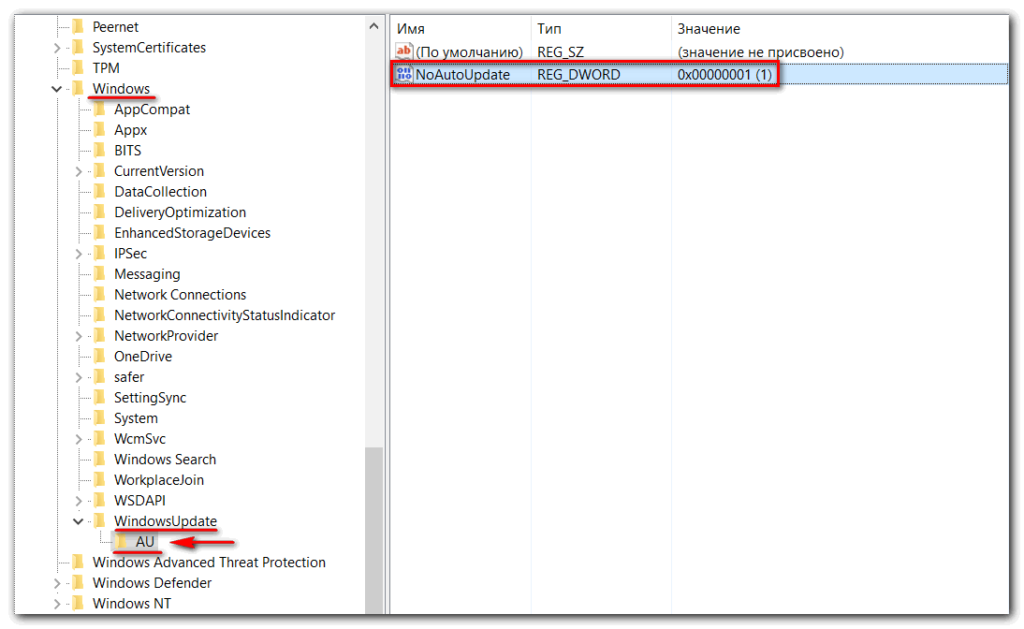1024x629 pixels.
Task: Expand the CurrentVersion key
Action: coord(78,172)
